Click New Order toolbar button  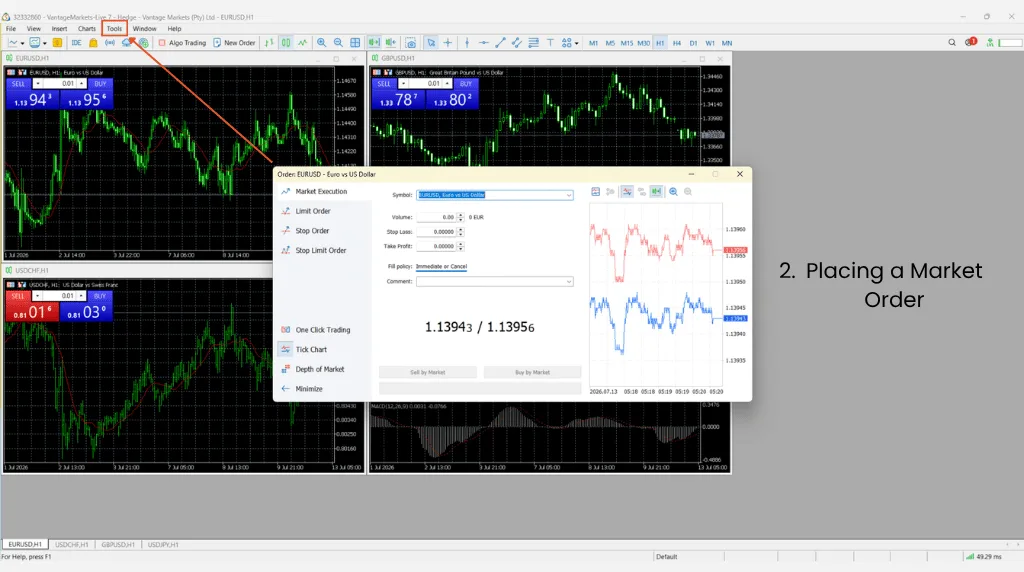coord(234,43)
